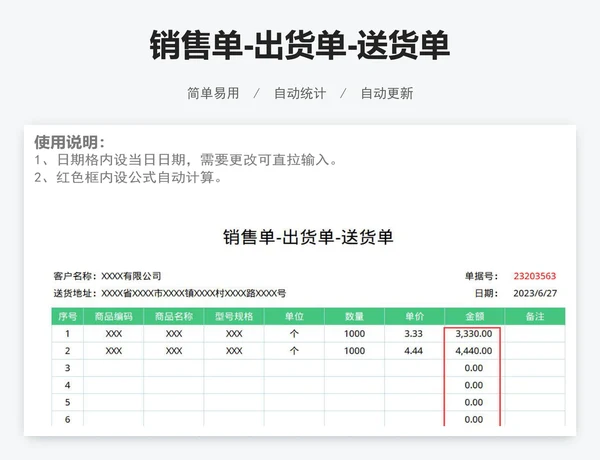600x460 pixels.
Task: Select 商品名称 cell XXX in row 1
Action: [174, 334]
